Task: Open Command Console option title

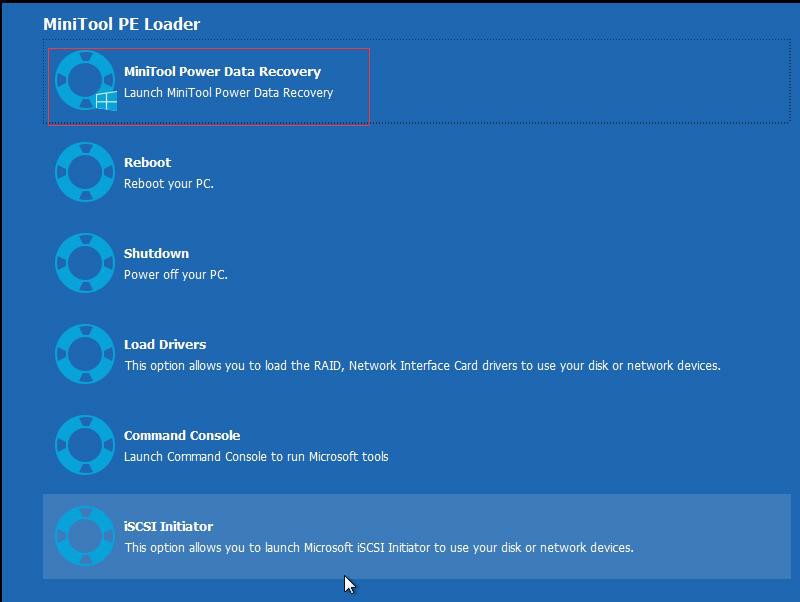Action: point(182,435)
